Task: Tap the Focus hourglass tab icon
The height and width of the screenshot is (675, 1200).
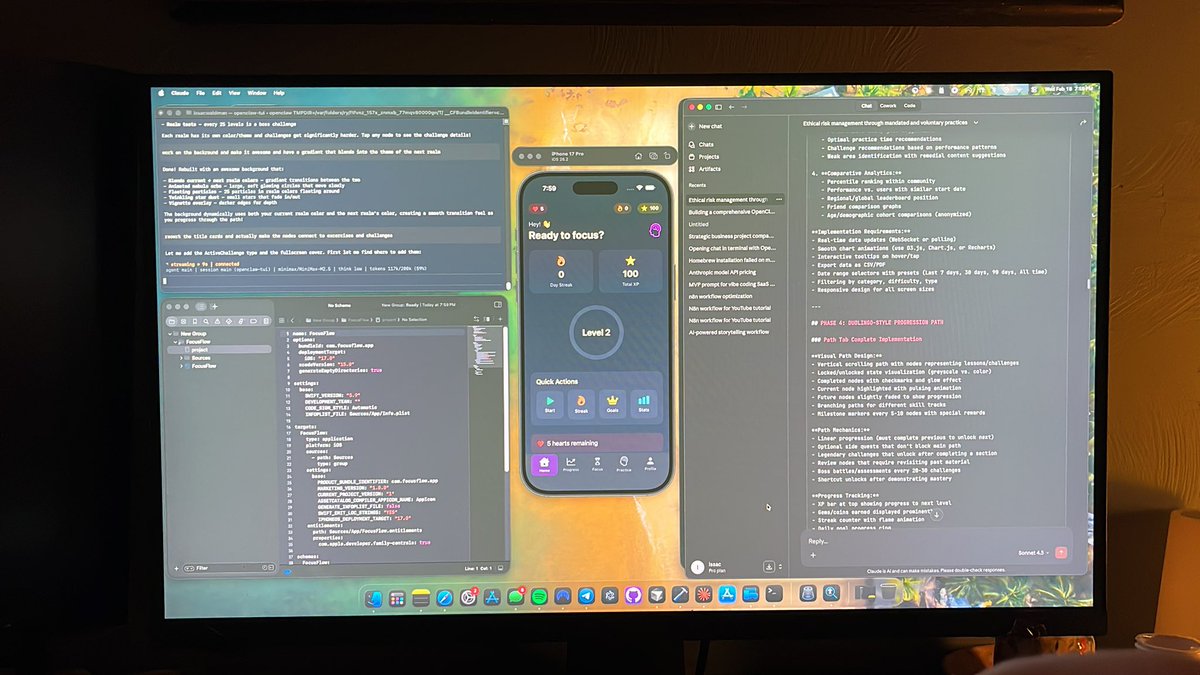Action: (x=597, y=461)
